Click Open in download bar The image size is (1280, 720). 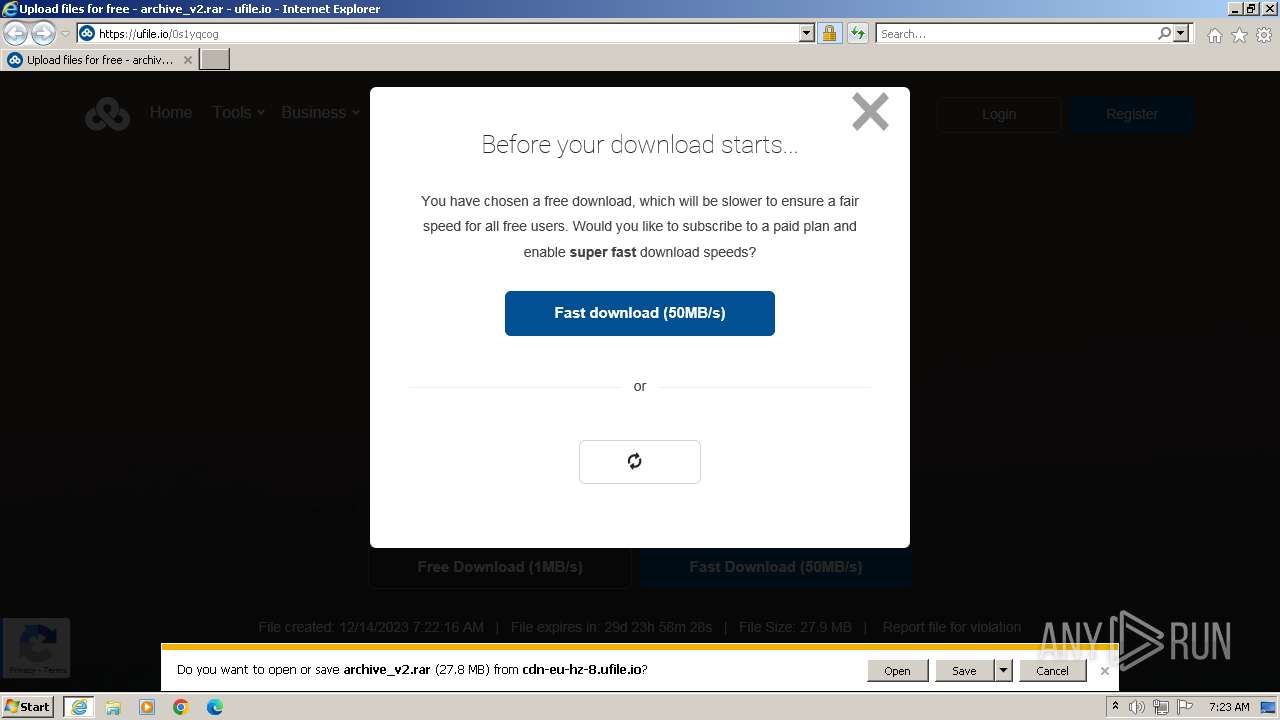click(x=897, y=671)
